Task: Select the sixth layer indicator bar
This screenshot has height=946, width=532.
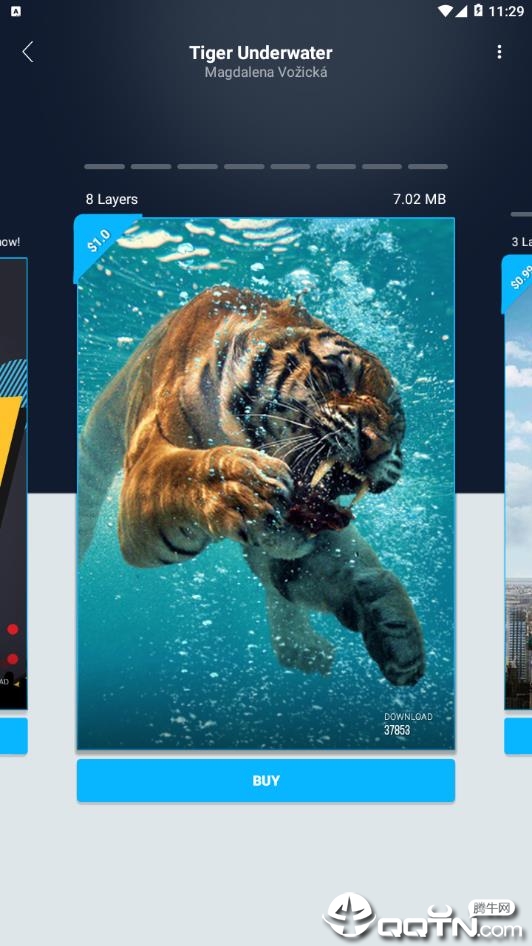Action: pyautogui.click(x=336, y=167)
